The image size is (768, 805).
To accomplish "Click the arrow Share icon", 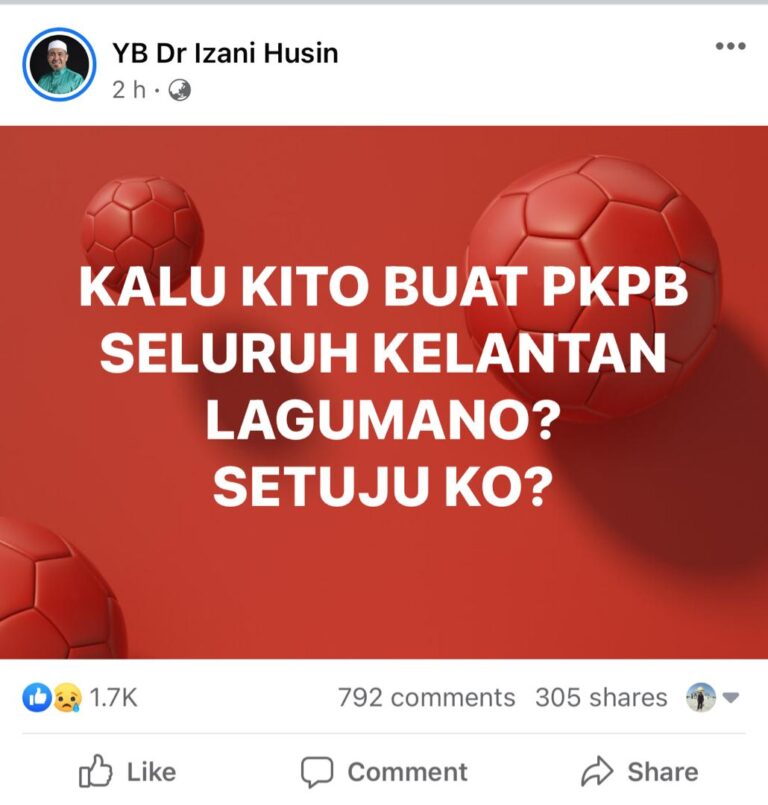I will pos(598,771).
